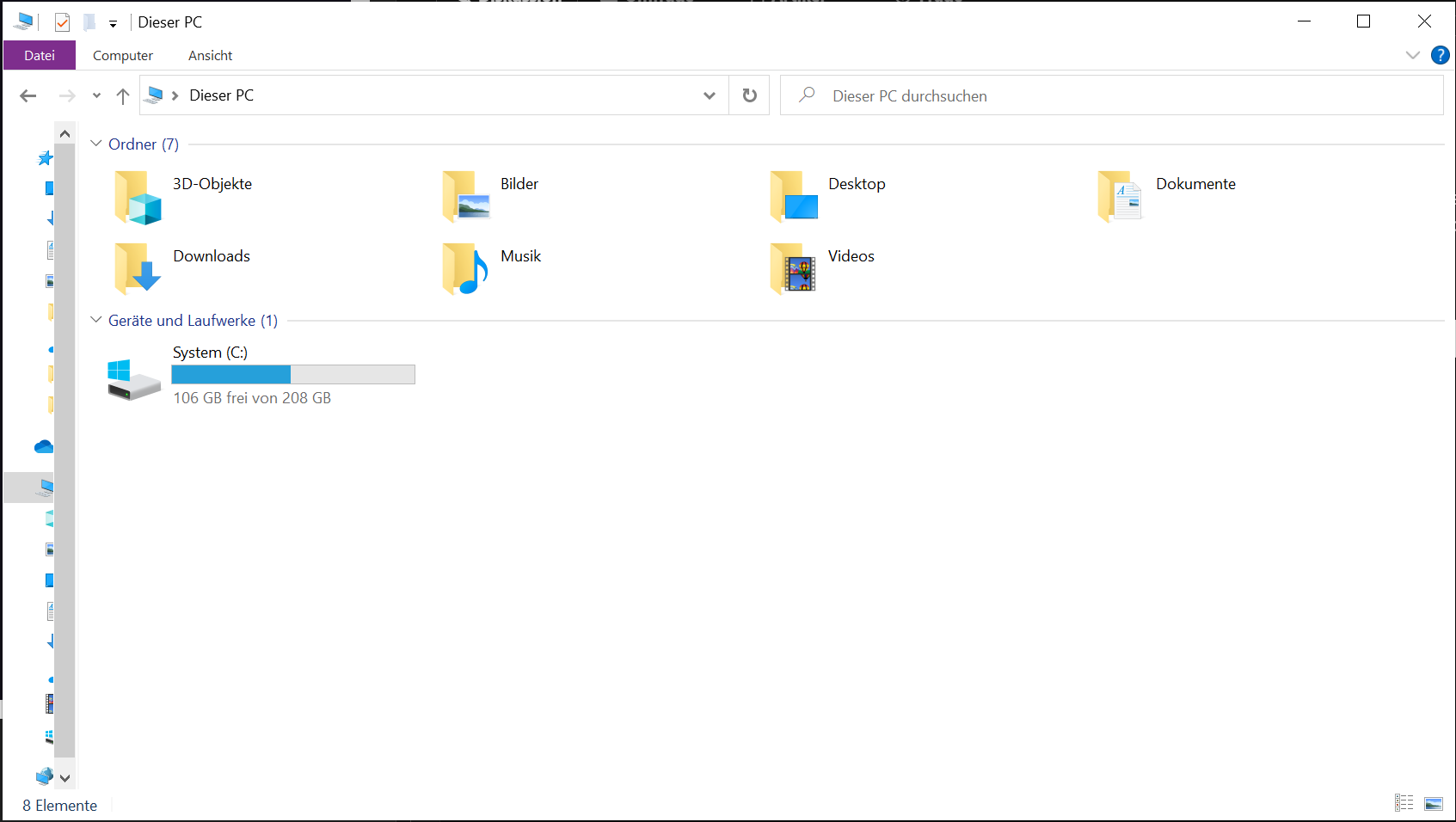Screen dimensions: 1456x822
Task: Click the Properties checkmark icon in title bar
Action: click(x=62, y=22)
